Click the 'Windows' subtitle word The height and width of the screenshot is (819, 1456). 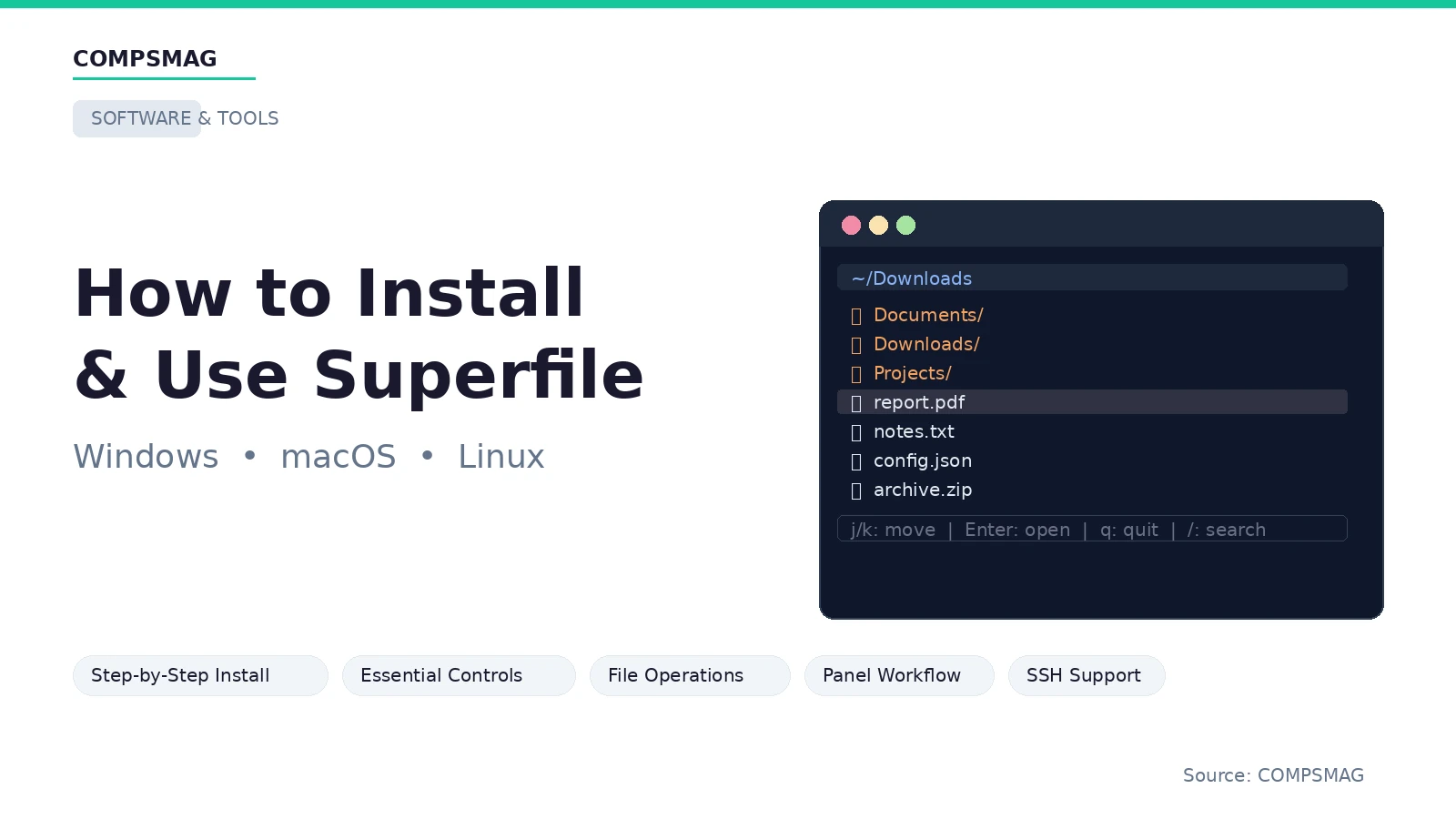[x=146, y=456]
